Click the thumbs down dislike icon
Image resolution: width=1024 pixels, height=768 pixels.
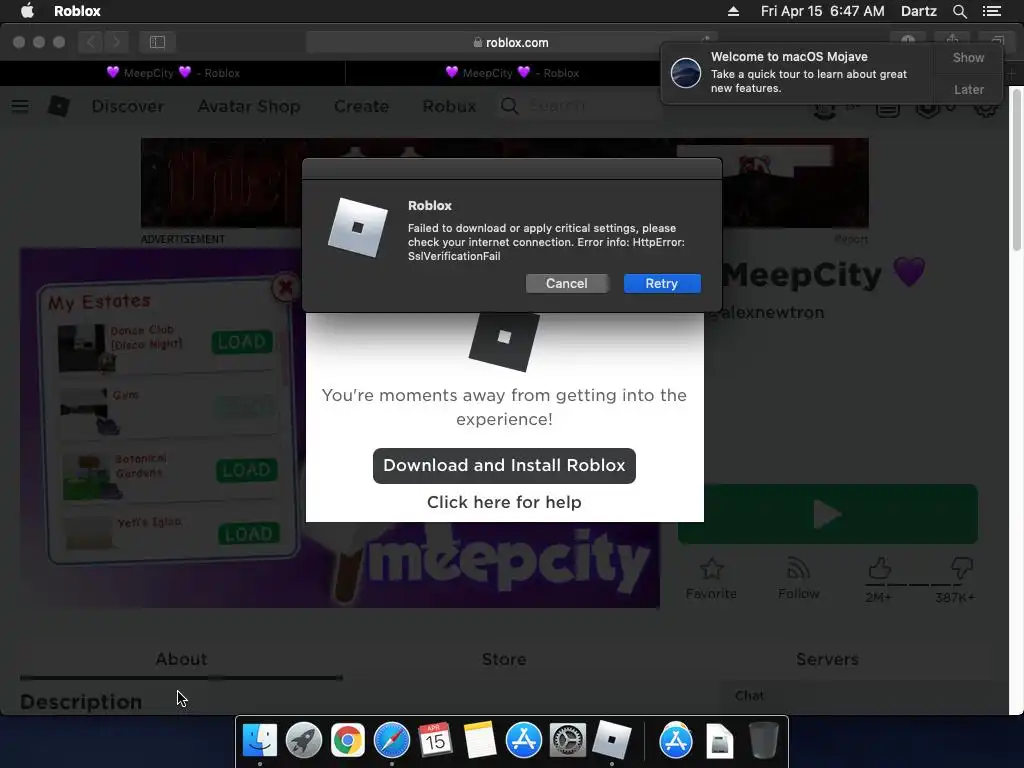coord(961,569)
